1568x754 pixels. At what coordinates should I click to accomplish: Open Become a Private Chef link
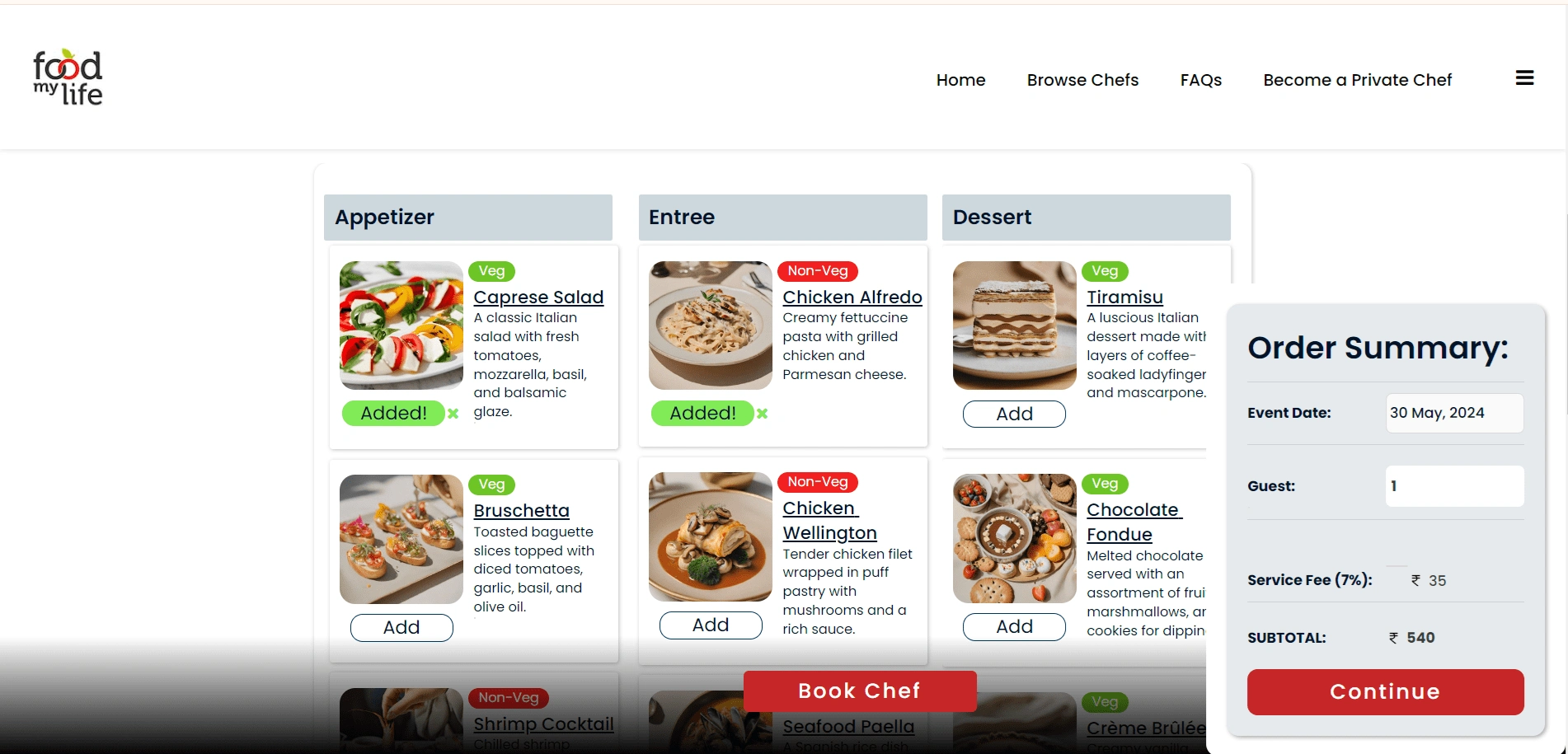pos(1357,80)
